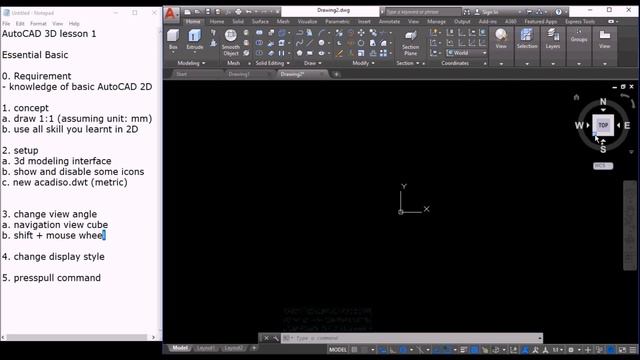Select the Extrude tool
This screenshot has height=360, width=640.
coord(195,39)
